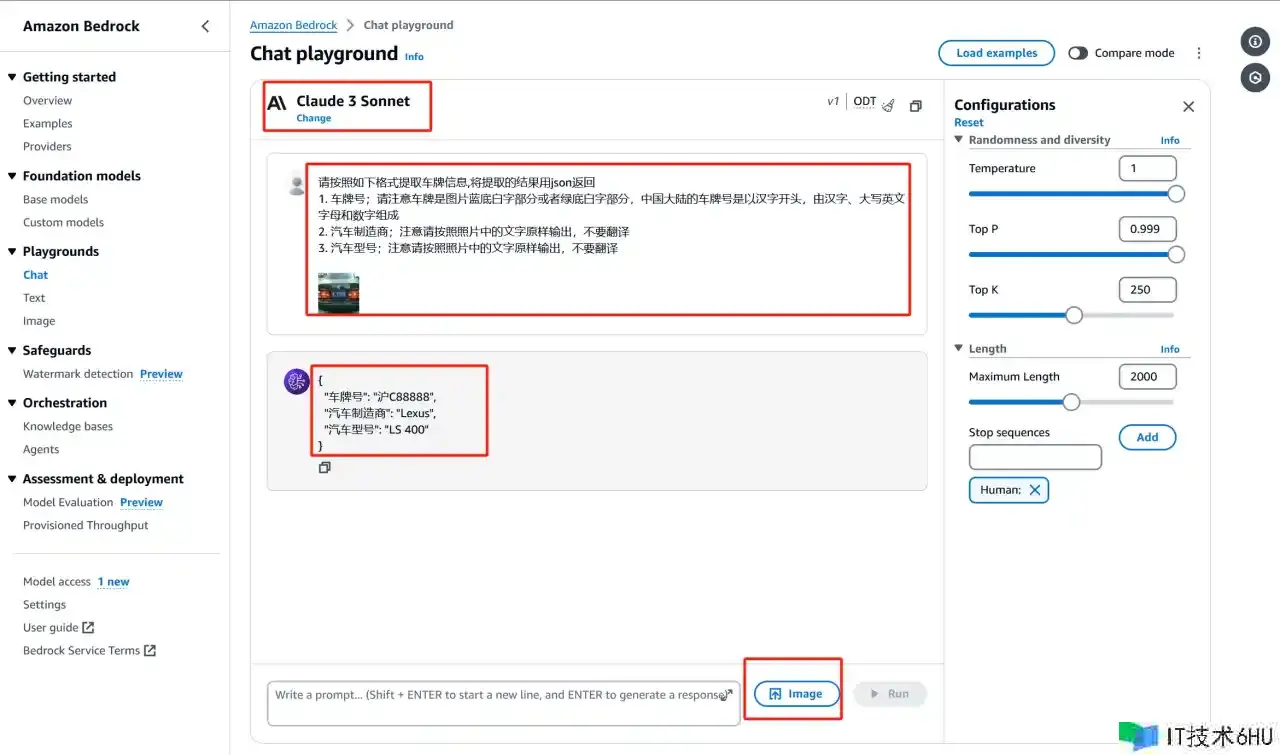Click the Maximum Length value field

pos(1147,377)
